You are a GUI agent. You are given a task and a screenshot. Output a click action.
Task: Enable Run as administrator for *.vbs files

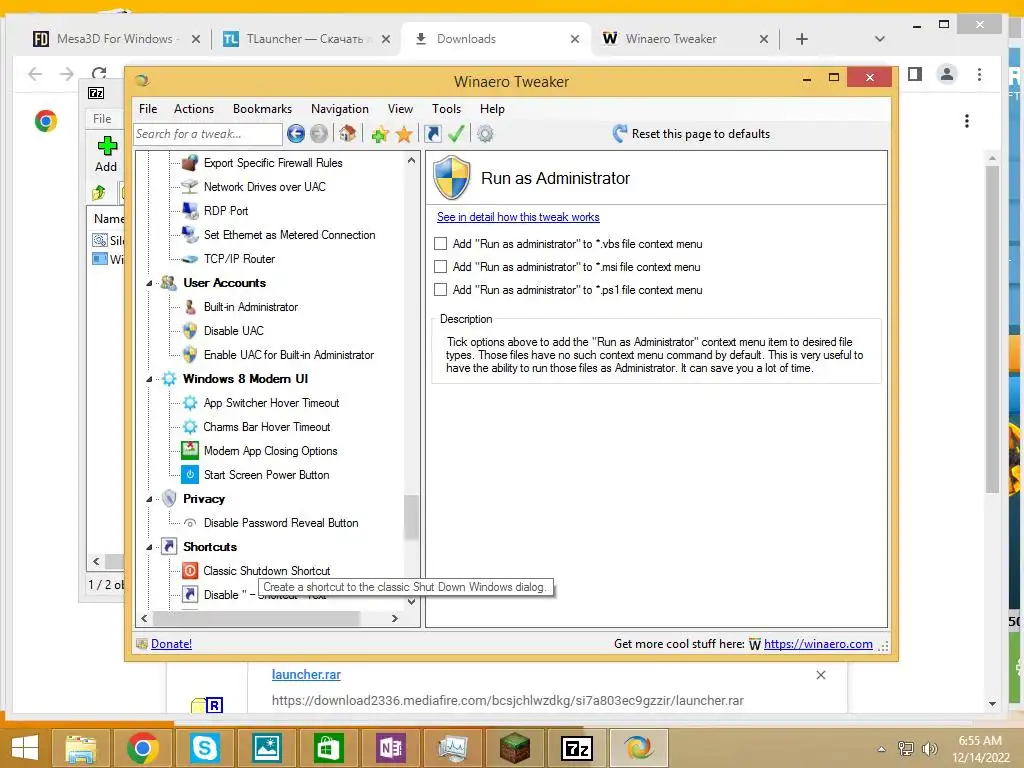[x=441, y=244]
